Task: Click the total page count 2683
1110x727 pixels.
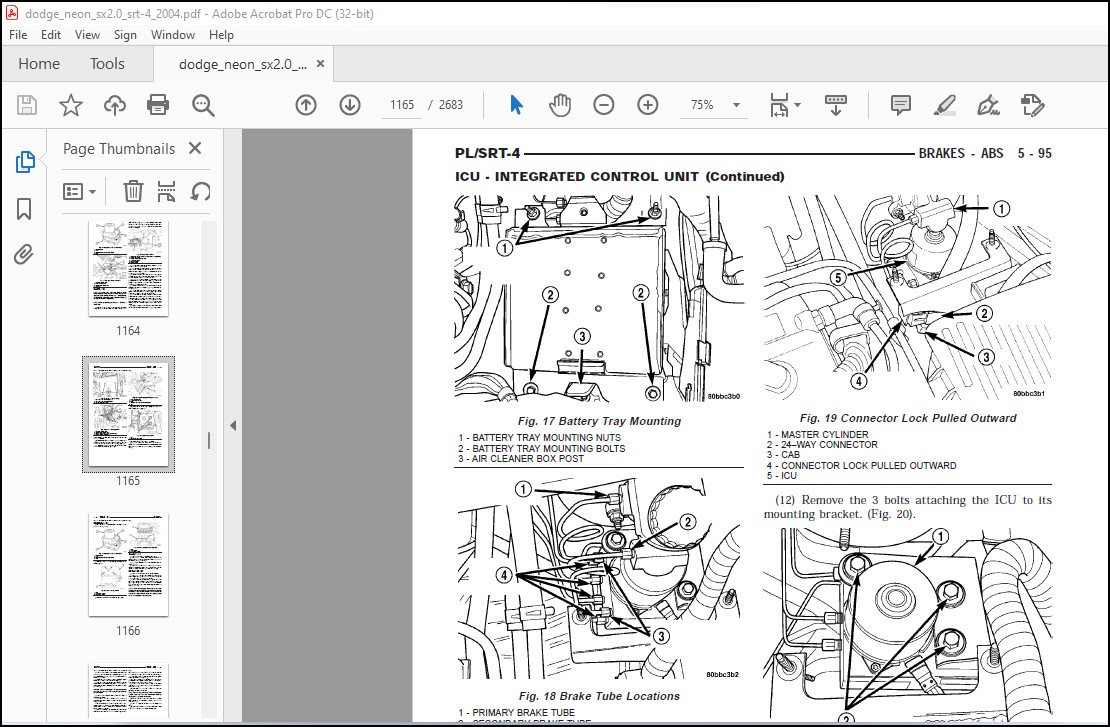Action: tap(450, 105)
